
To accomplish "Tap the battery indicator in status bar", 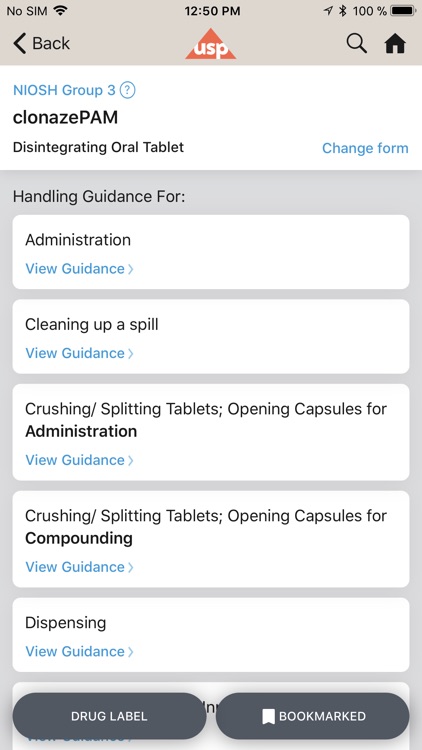I will point(403,11).
